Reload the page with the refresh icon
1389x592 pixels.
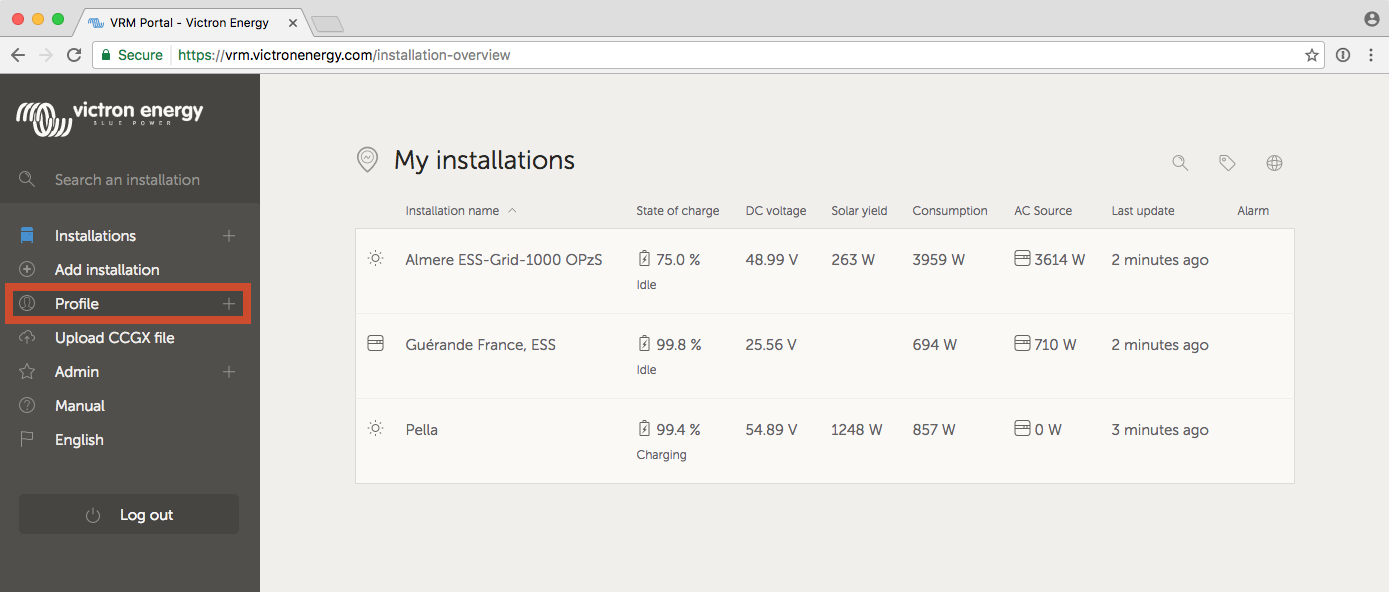coord(74,55)
